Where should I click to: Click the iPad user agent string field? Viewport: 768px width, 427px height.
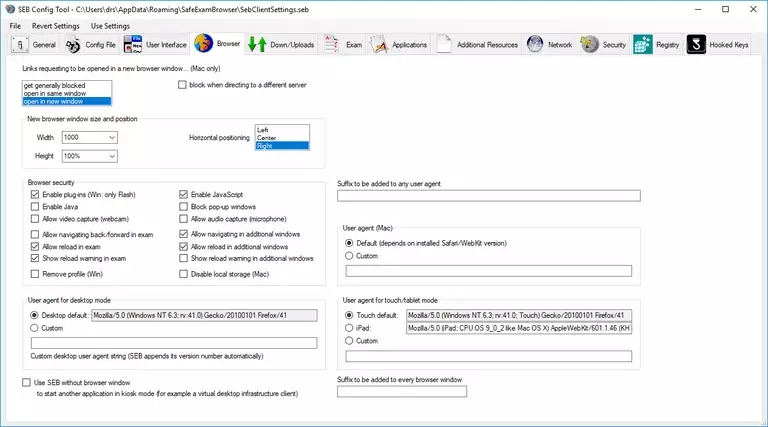pyautogui.click(x=519, y=328)
